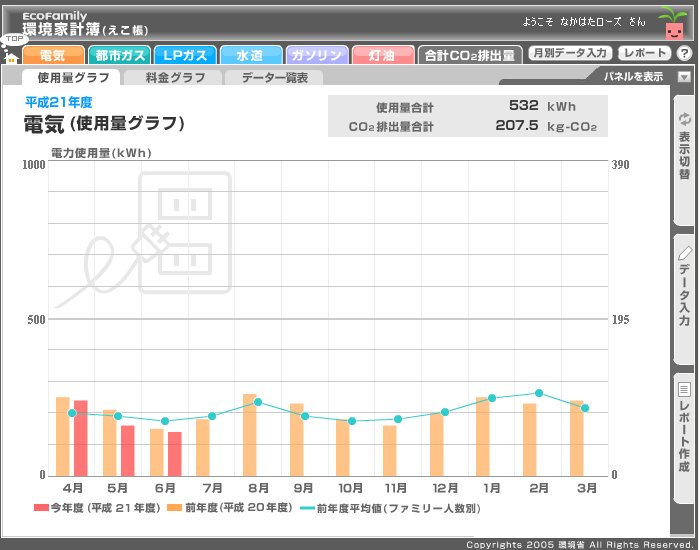The image size is (700, 550).
Task: Open the ガソリン tab
Action: 316,55
